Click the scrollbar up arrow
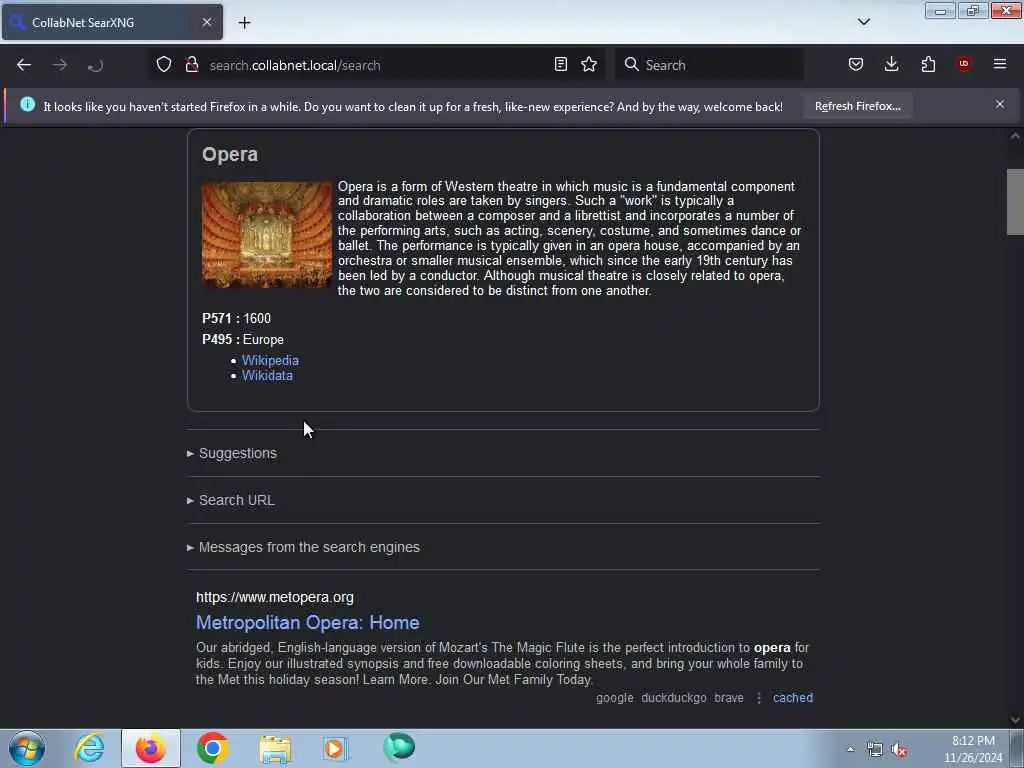1024x768 pixels. click(x=1015, y=136)
